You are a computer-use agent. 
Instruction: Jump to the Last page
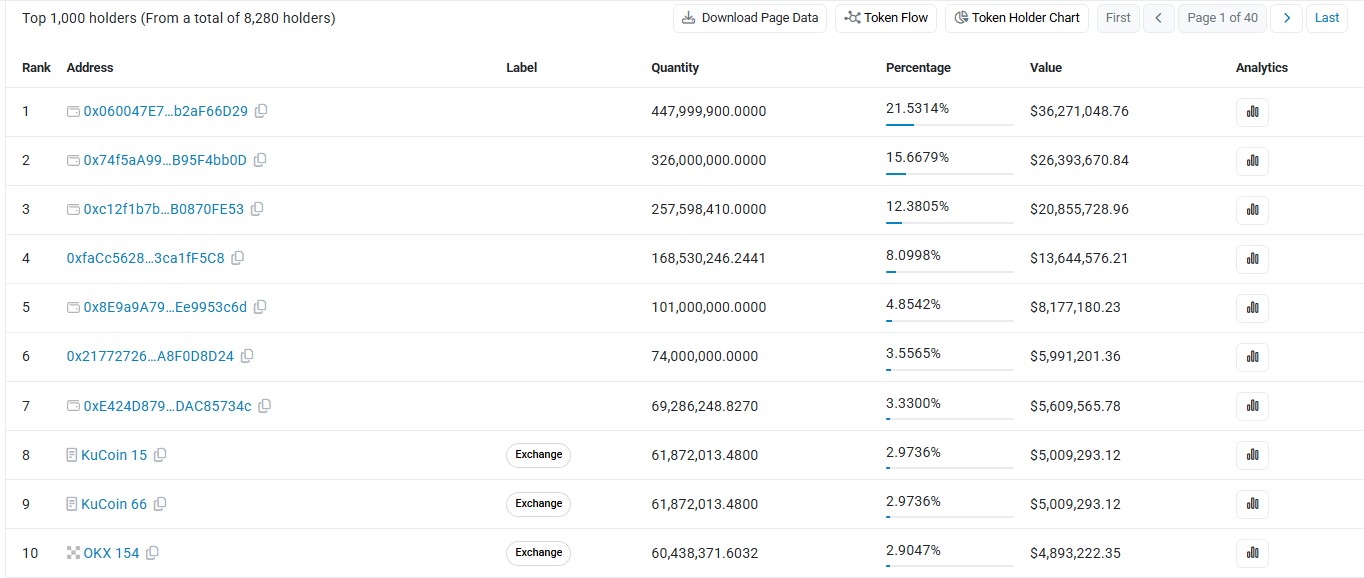[x=1327, y=17]
